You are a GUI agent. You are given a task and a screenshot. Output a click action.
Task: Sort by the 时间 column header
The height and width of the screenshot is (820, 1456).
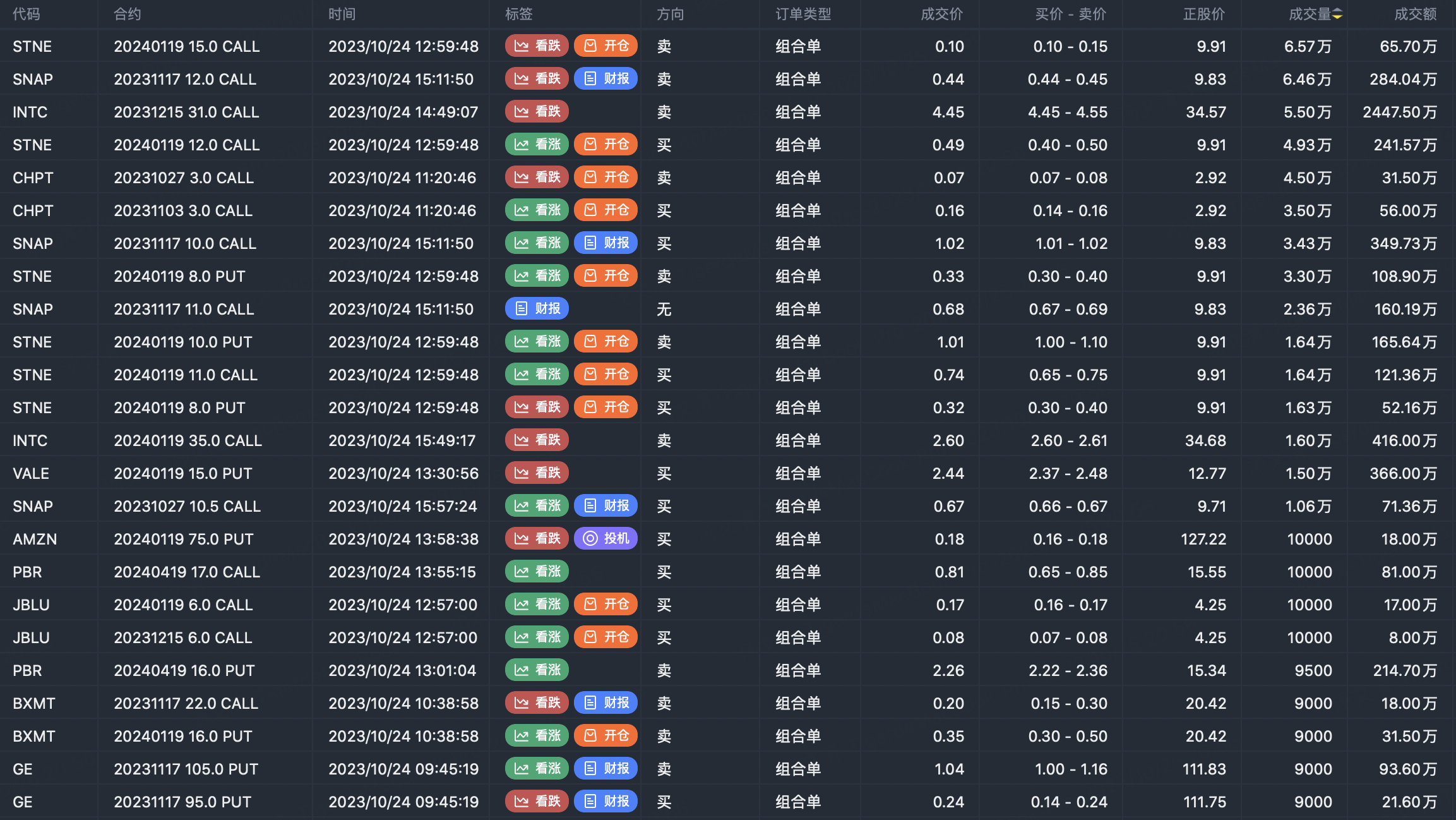click(x=342, y=14)
